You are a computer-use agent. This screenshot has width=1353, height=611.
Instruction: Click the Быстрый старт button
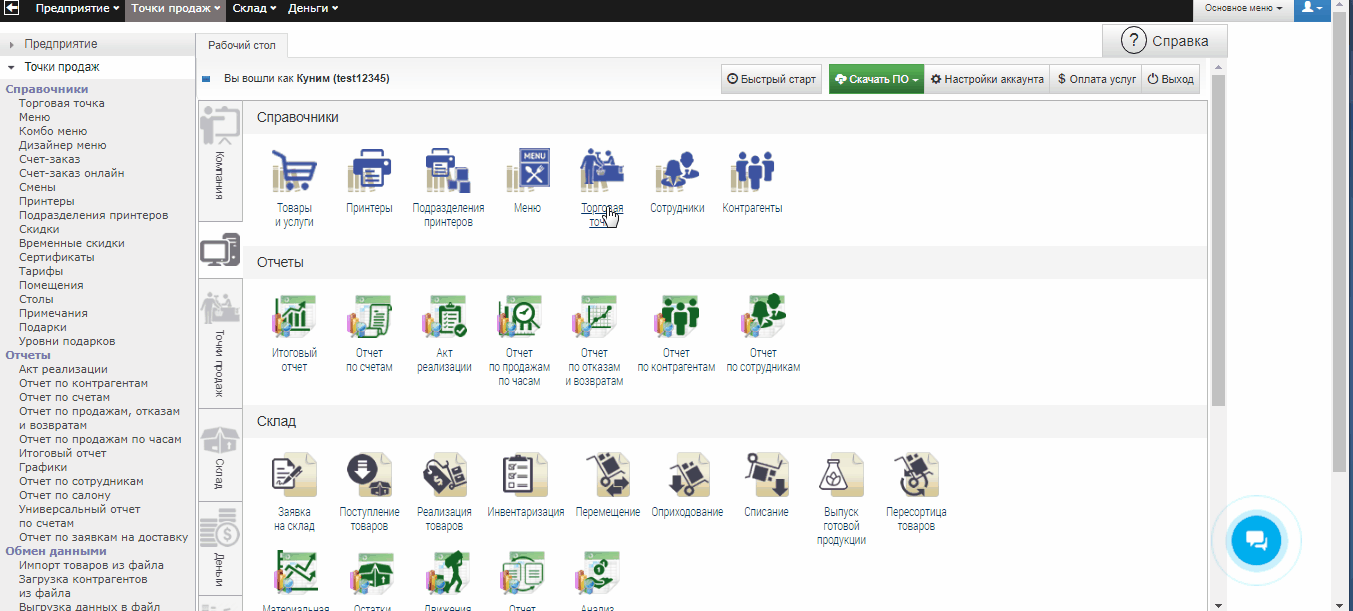pyautogui.click(x=771, y=79)
